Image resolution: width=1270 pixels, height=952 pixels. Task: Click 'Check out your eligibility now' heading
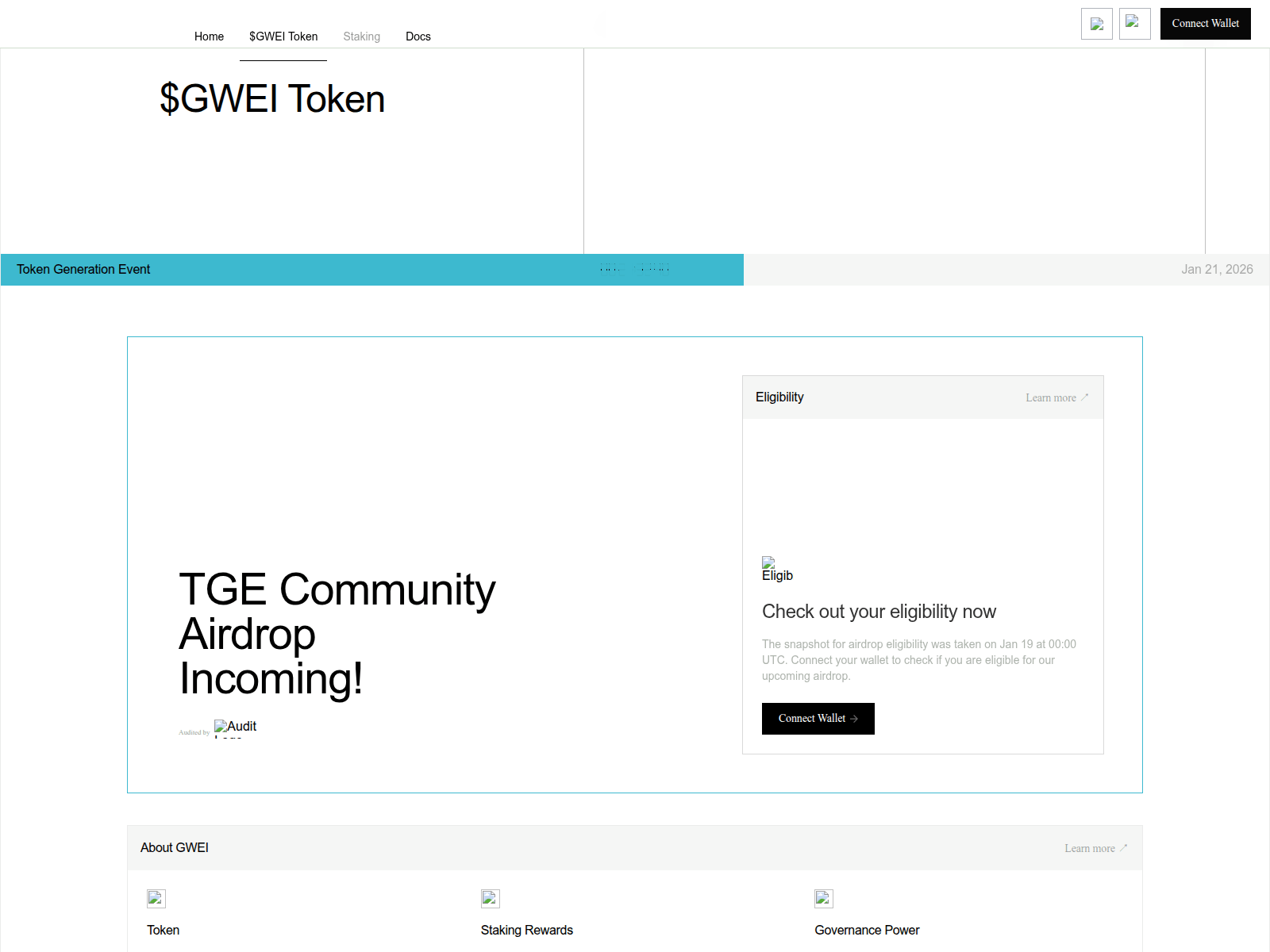tap(879, 612)
